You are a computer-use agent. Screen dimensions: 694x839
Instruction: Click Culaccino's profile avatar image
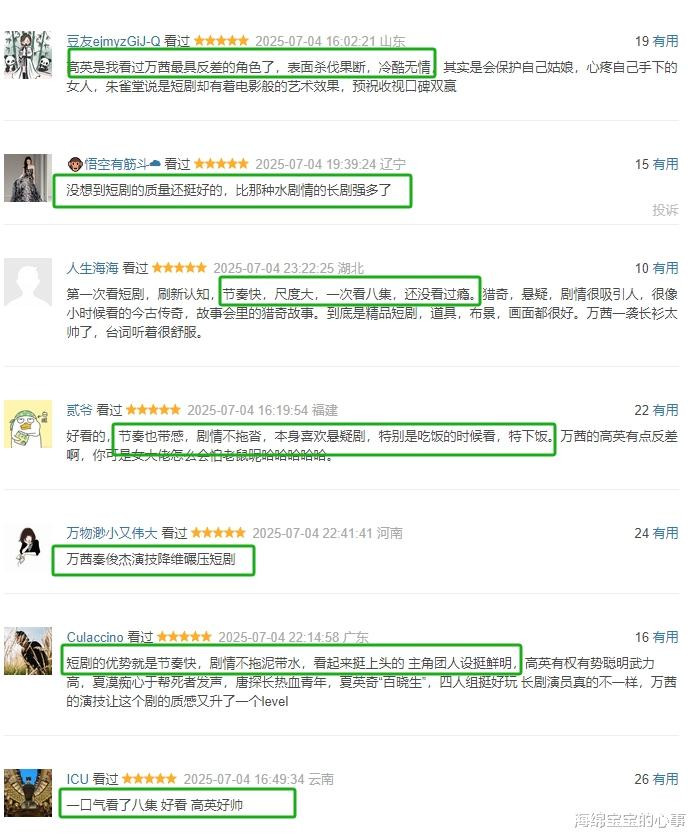click(28, 651)
